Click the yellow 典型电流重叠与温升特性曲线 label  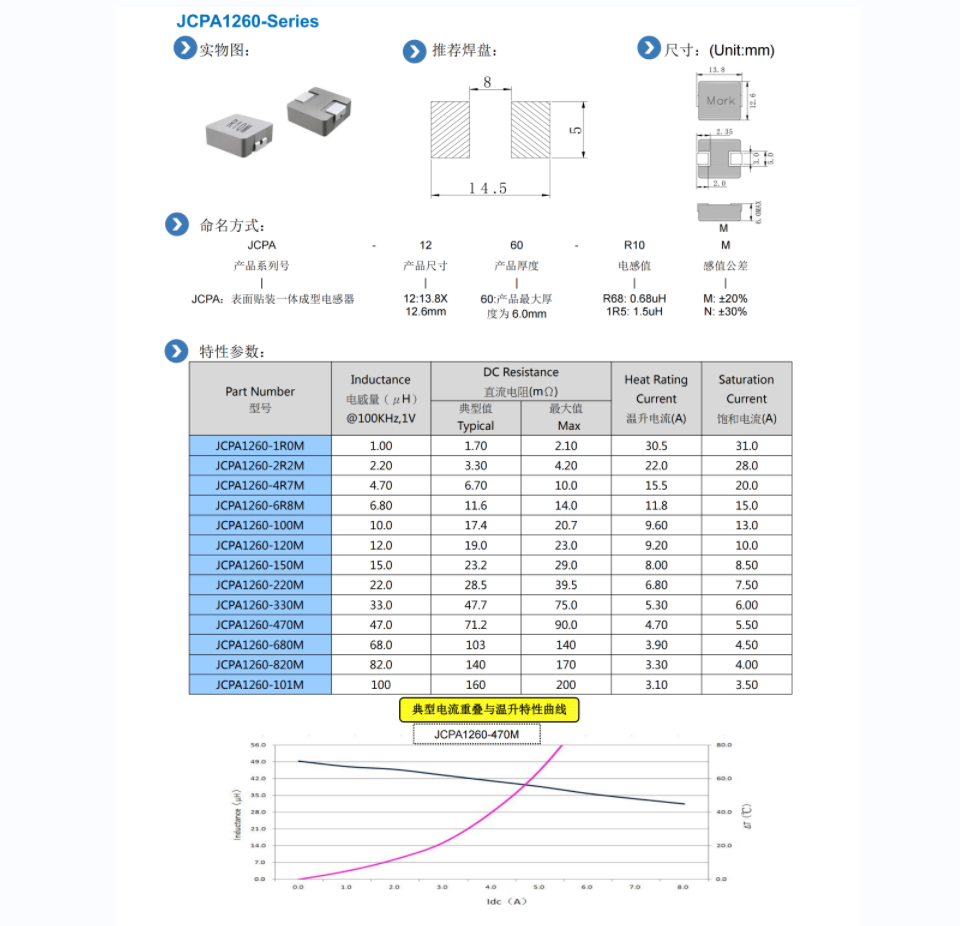[489, 710]
